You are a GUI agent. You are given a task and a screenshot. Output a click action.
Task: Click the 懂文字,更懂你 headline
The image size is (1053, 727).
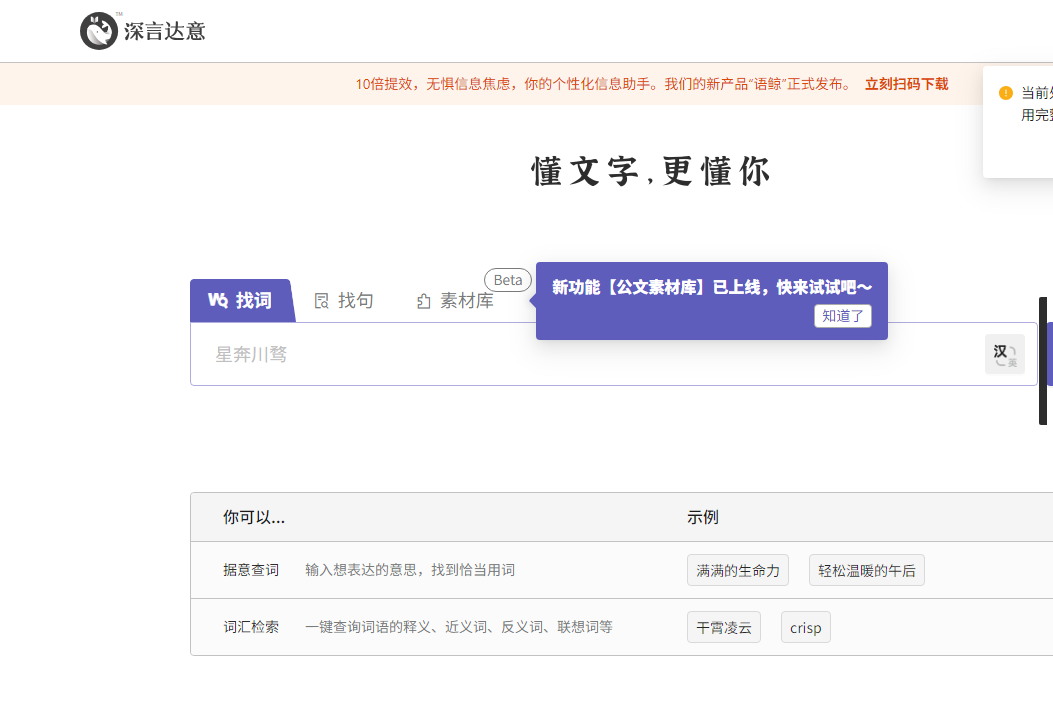click(650, 171)
